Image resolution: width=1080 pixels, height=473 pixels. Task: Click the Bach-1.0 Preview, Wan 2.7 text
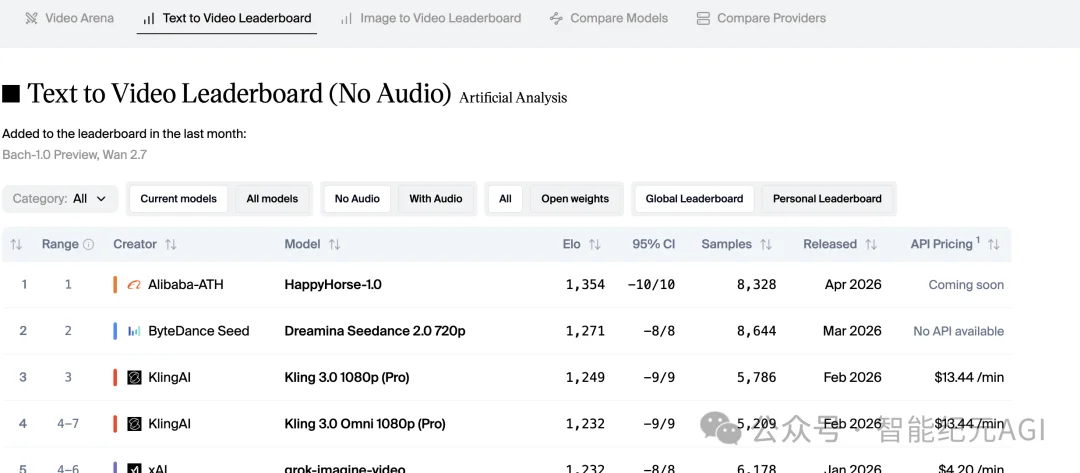pyautogui.click(x=74, y=155)
